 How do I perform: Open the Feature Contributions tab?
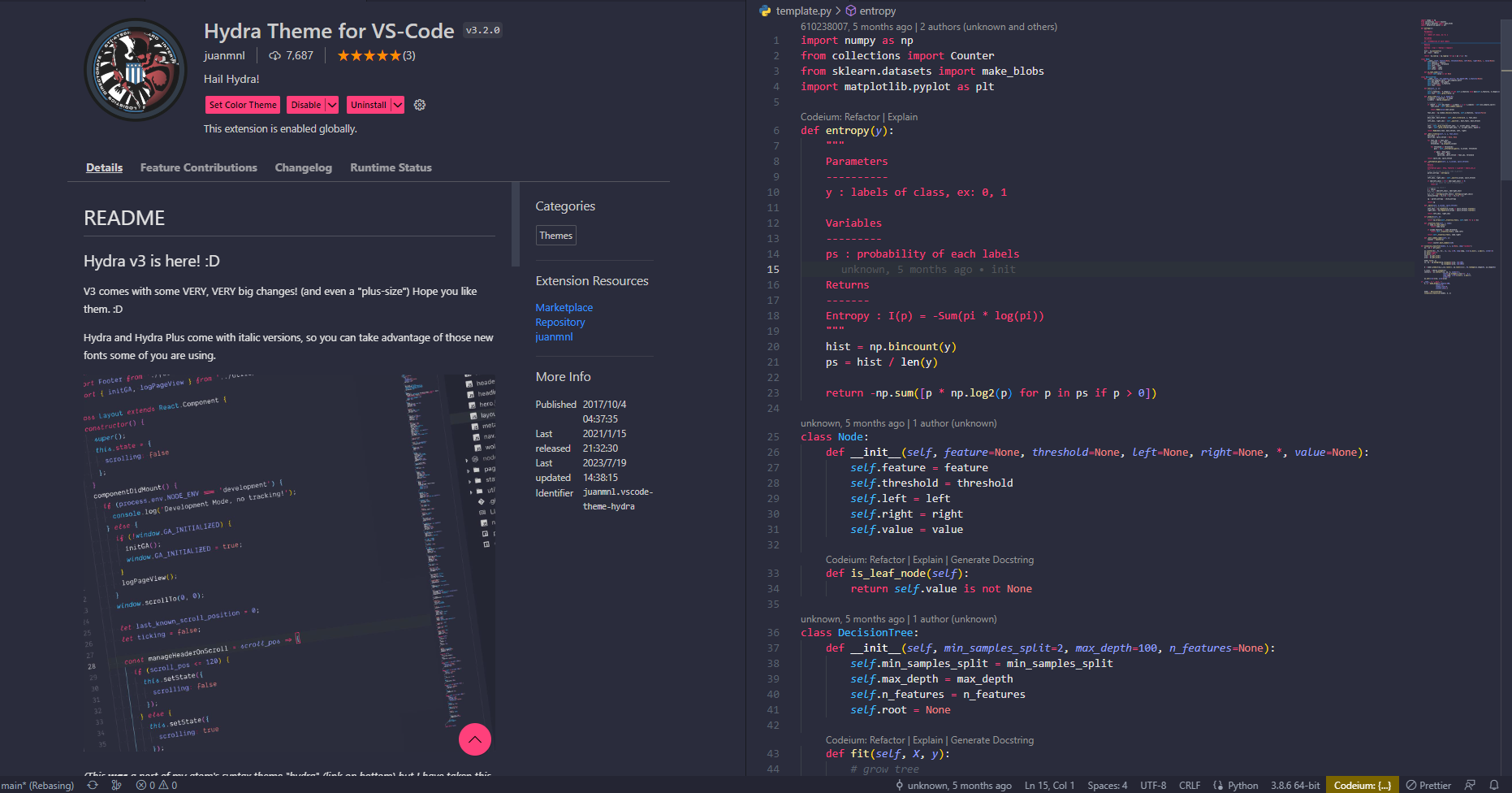coord(199,167)
